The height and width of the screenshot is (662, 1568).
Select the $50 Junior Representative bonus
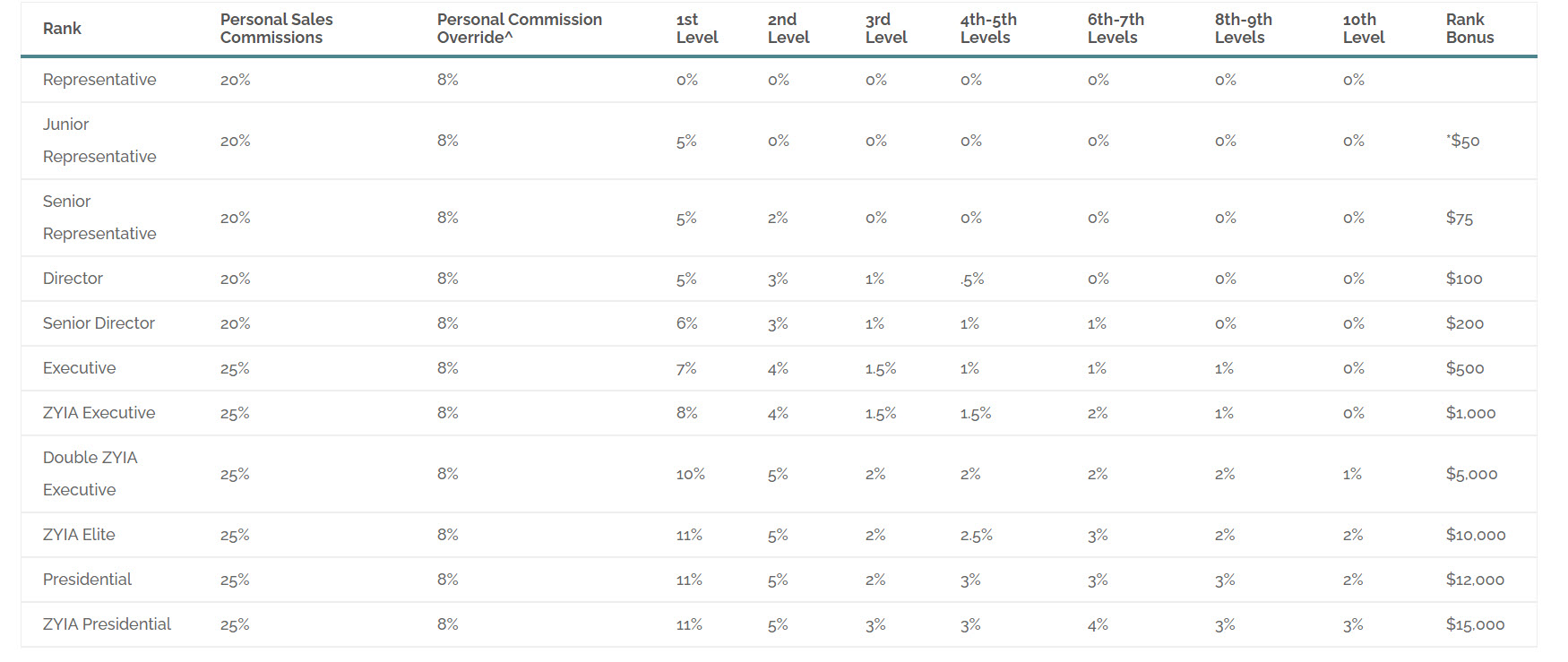tap(1463, 141)
